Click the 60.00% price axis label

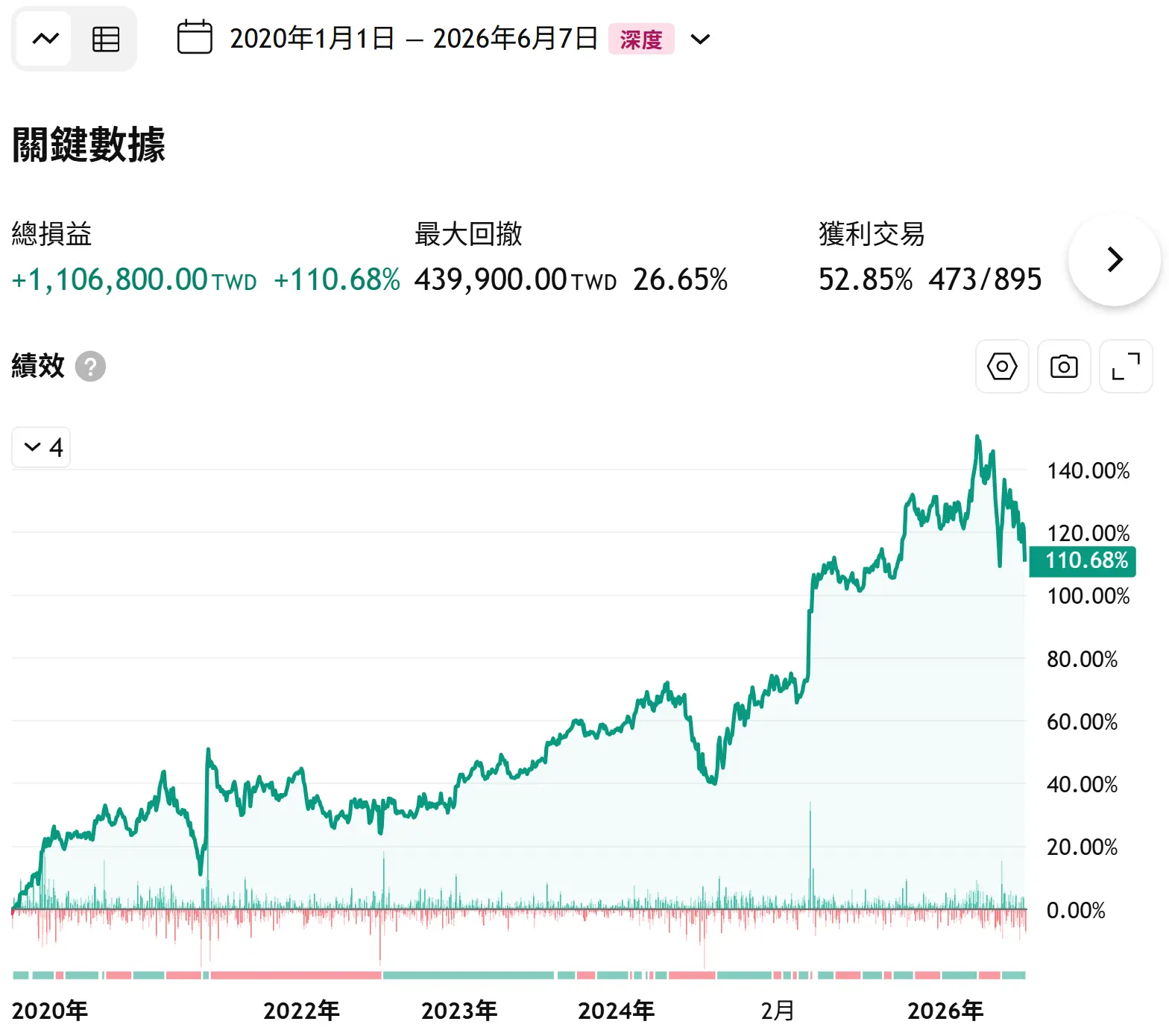[x=1083, y=721]
